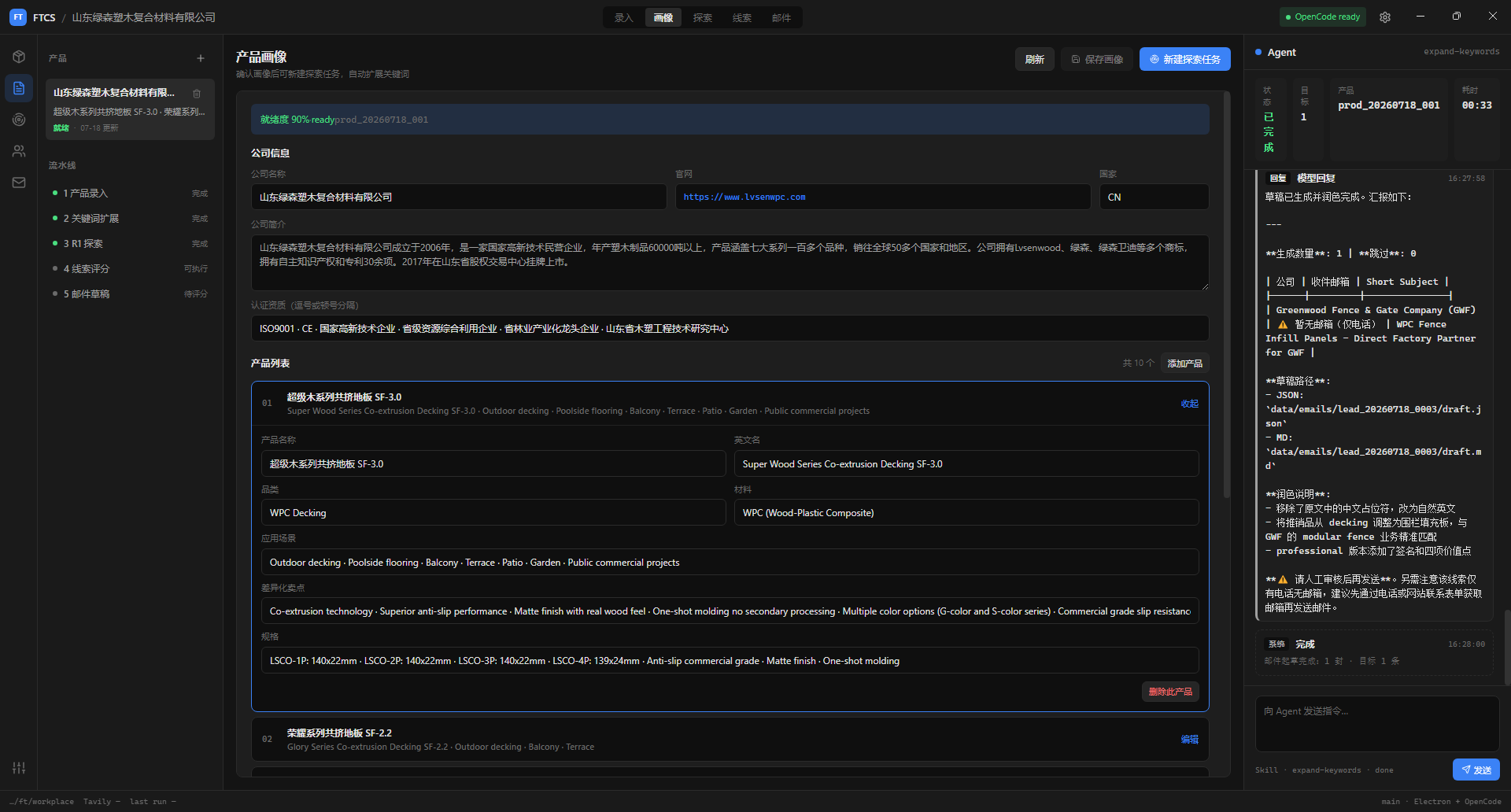Click the 系统 完成 message in Agent log
The height and width of the screenshot is (812, 1511).
1374,652
